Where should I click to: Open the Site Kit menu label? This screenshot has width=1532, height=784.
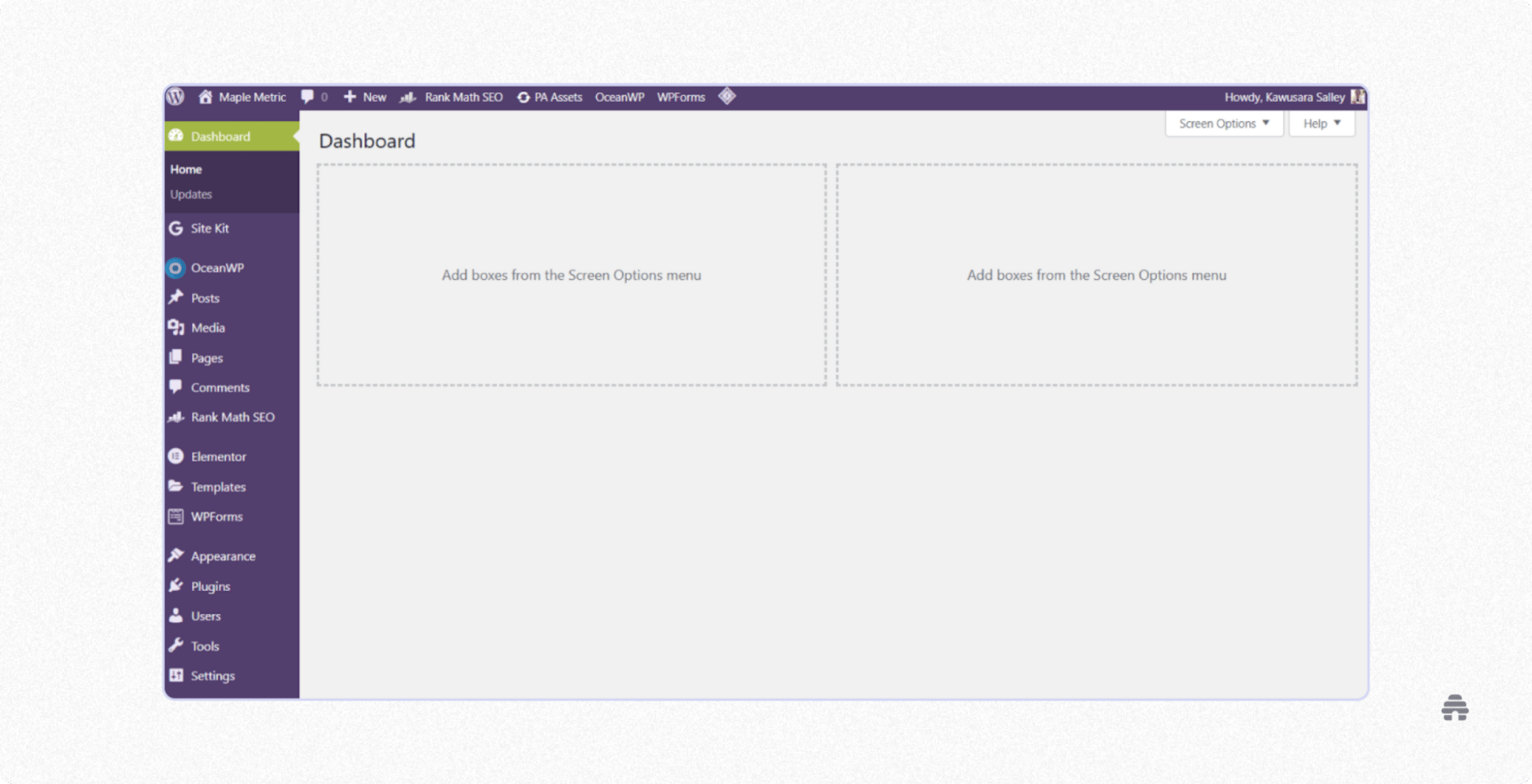point(210,228)
